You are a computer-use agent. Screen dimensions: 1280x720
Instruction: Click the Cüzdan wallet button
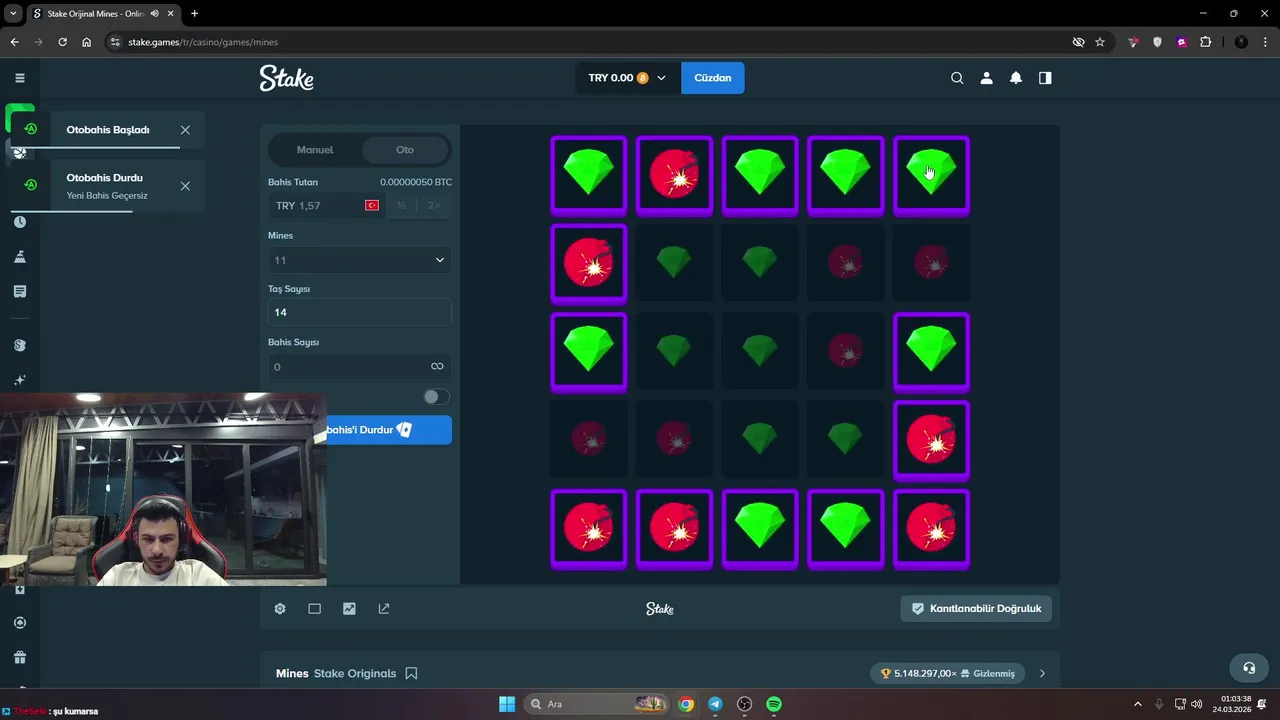click(713, 78)
